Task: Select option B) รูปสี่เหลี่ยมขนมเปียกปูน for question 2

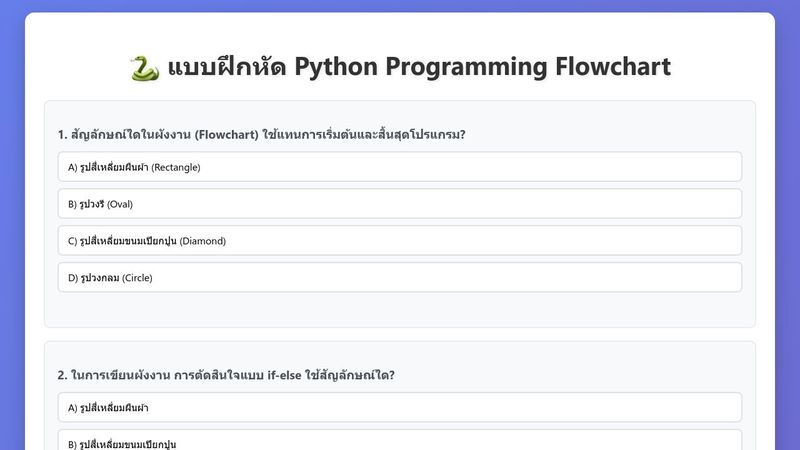Action: [399, 441]
